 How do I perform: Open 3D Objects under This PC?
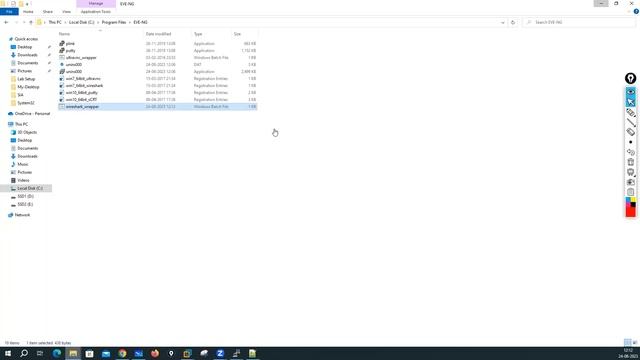tap(27, 132)
